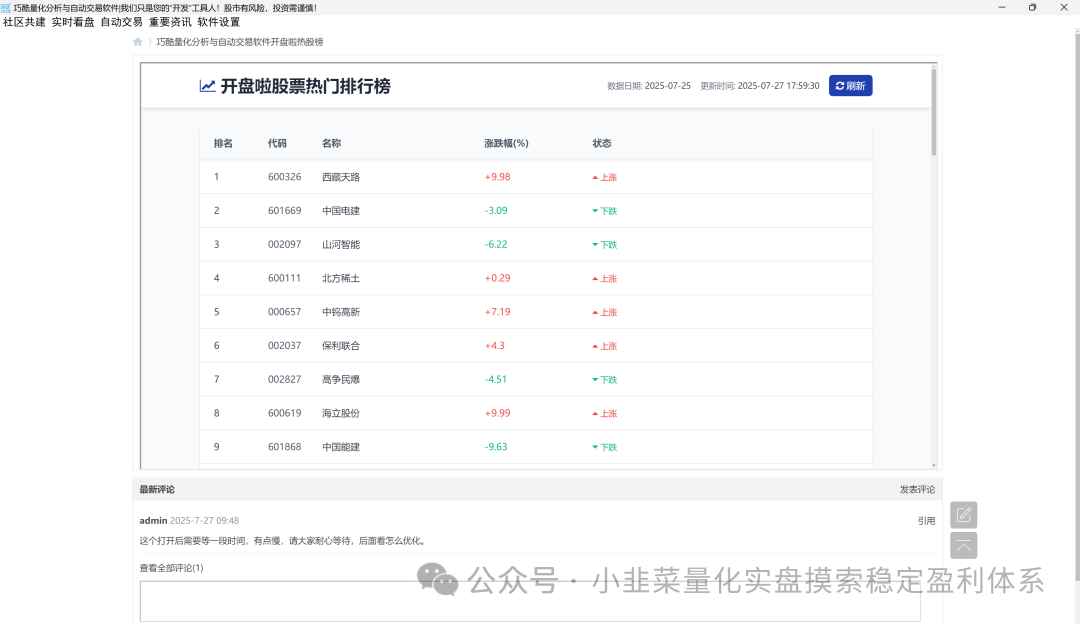Minimize the application window

[1001, 8]
